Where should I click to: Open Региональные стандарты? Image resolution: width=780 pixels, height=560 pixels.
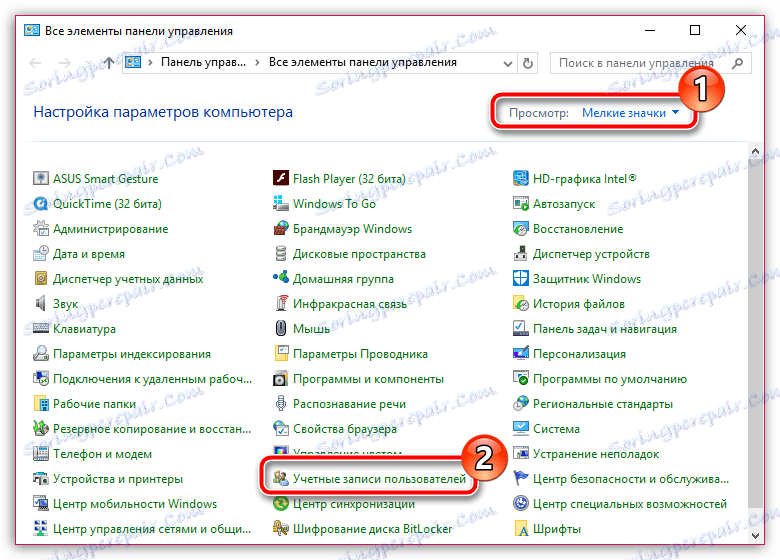[x=592, y=404]
